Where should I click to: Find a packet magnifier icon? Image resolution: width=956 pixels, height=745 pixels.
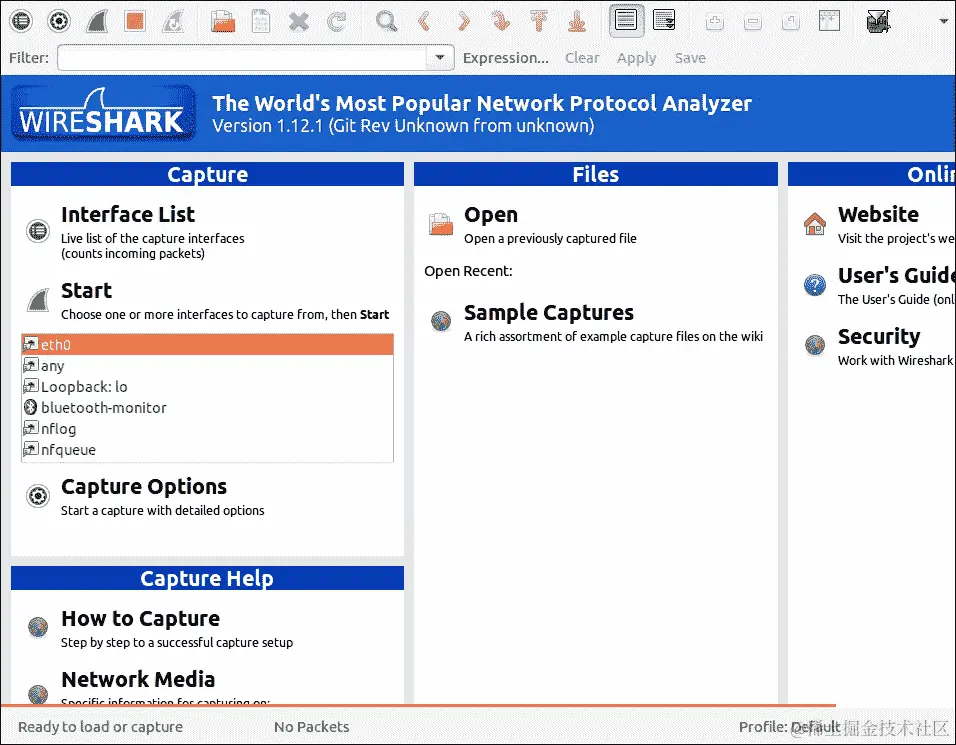click(387, 21)
